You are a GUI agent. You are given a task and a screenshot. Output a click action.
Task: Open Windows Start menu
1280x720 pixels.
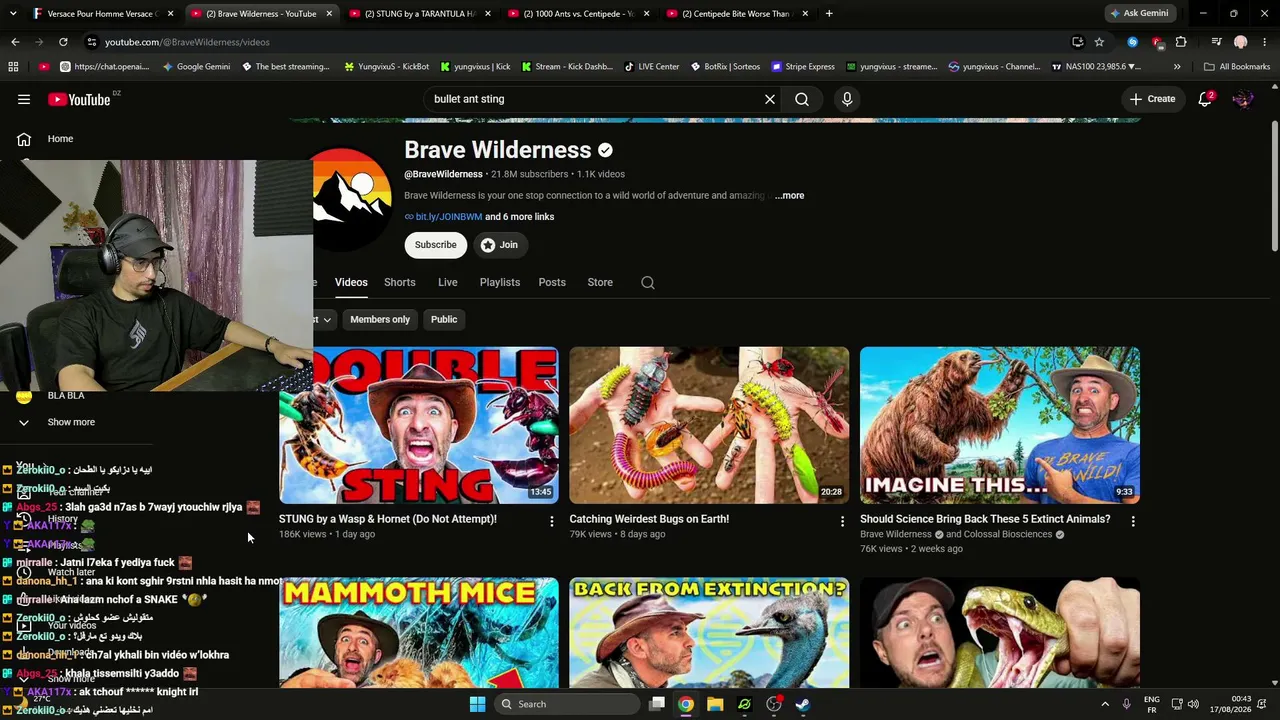pos(477,704)
